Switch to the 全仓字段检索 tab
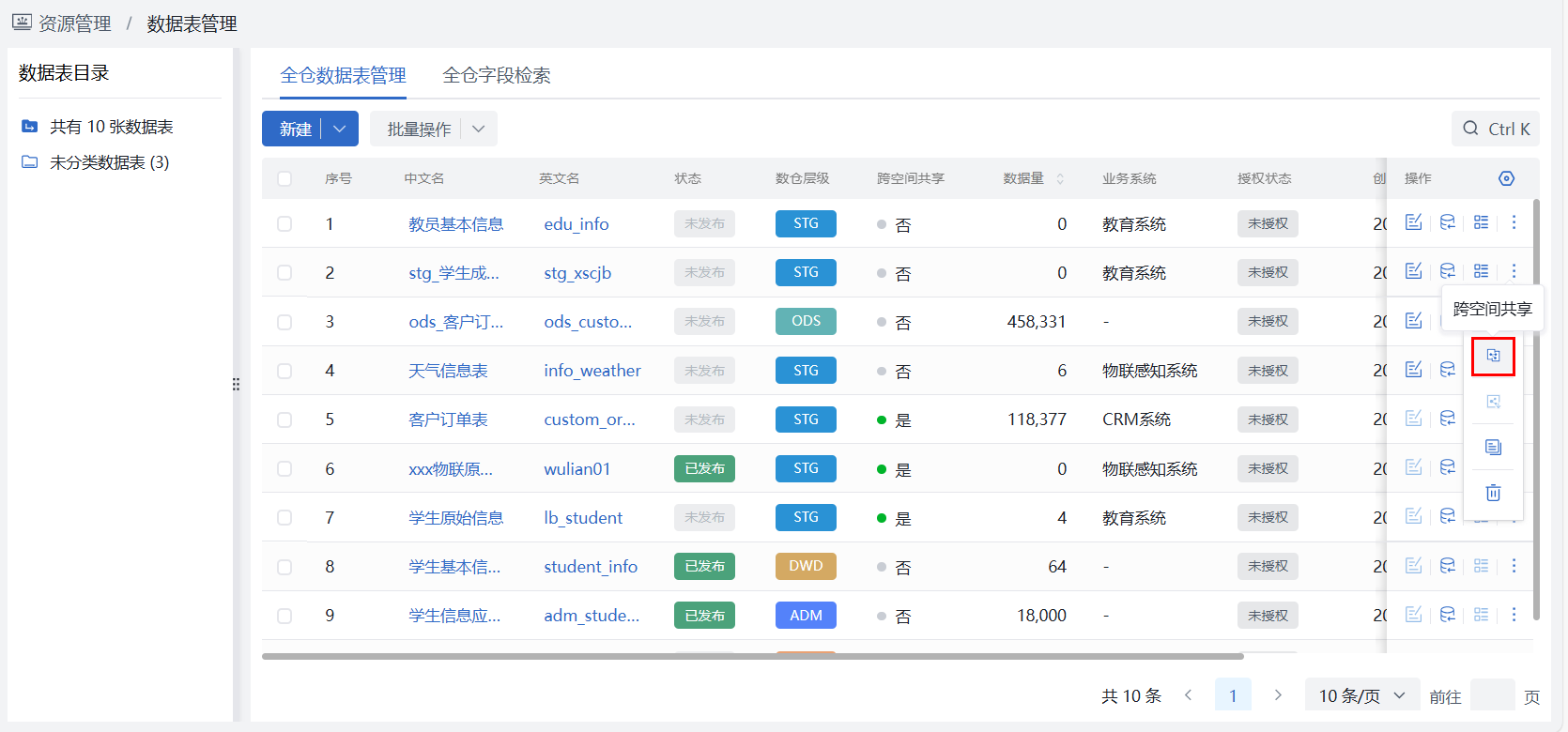Viewport: 1568px width, 732px height. pyautogui.click(x=496, y=75)
